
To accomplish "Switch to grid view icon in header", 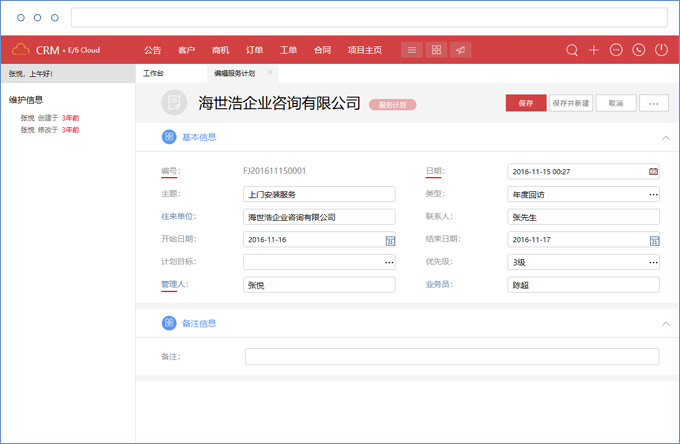I will 436,50.
